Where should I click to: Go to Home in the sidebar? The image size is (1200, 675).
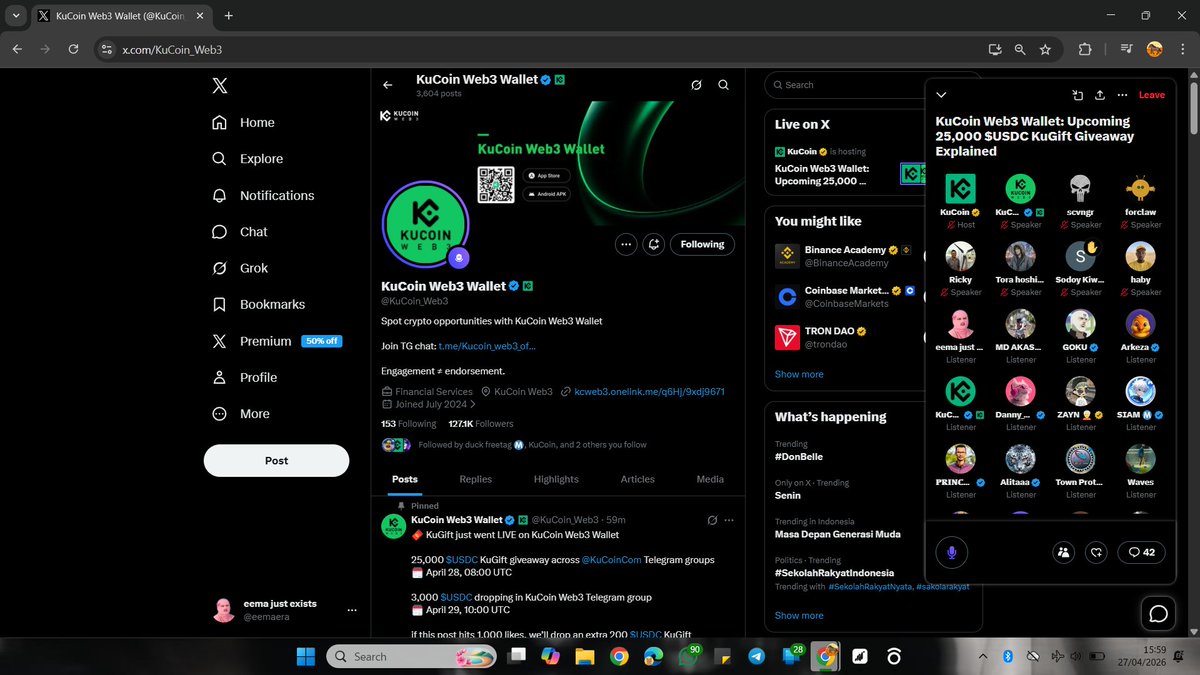point(243,122)
